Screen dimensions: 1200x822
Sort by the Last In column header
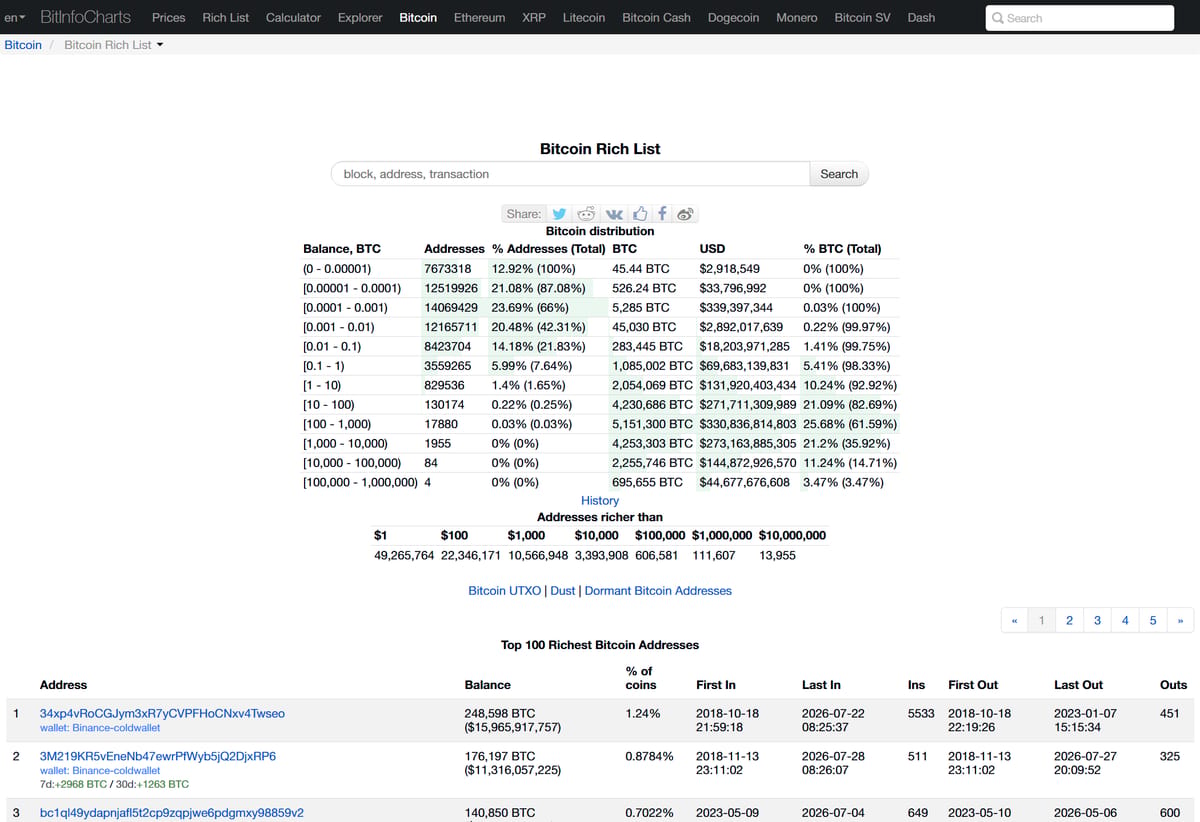tap(821, 685)
